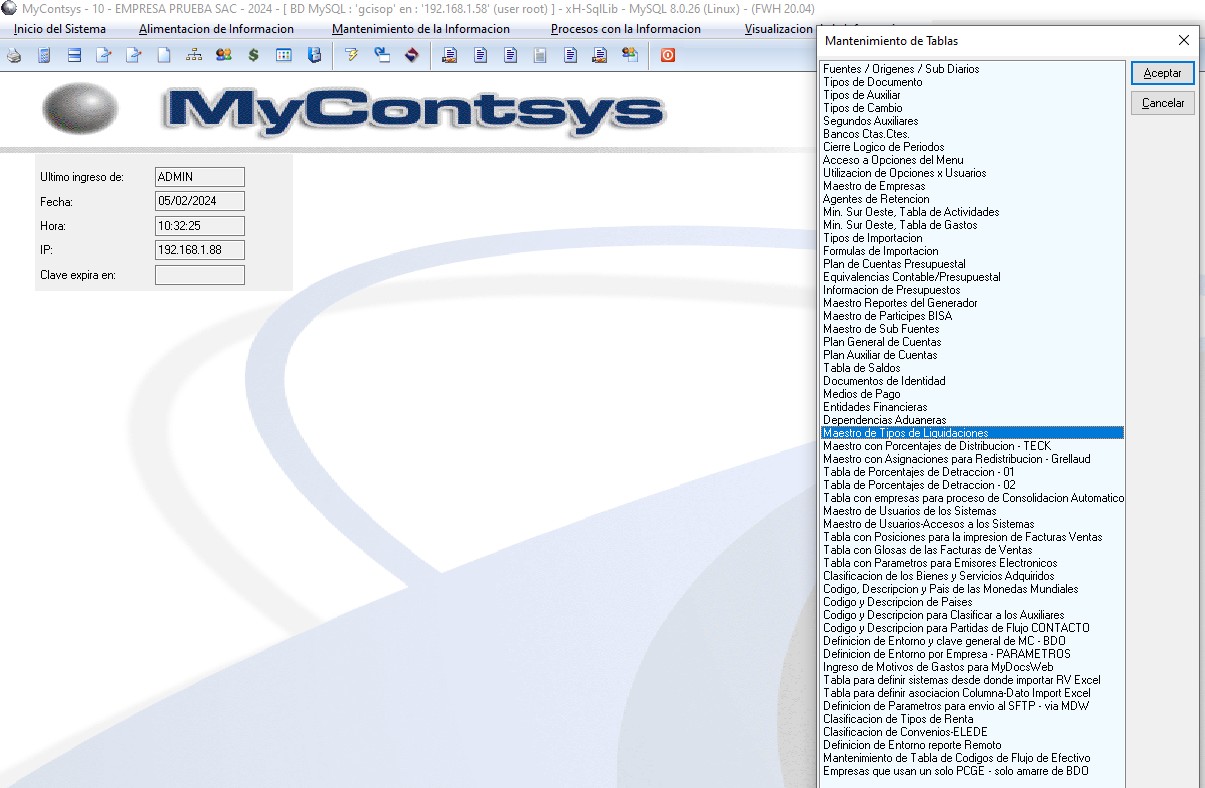Viewport: 1205px width, 788px height.
Task: Open the calculator tool icon
Action: tap(44, 55)
